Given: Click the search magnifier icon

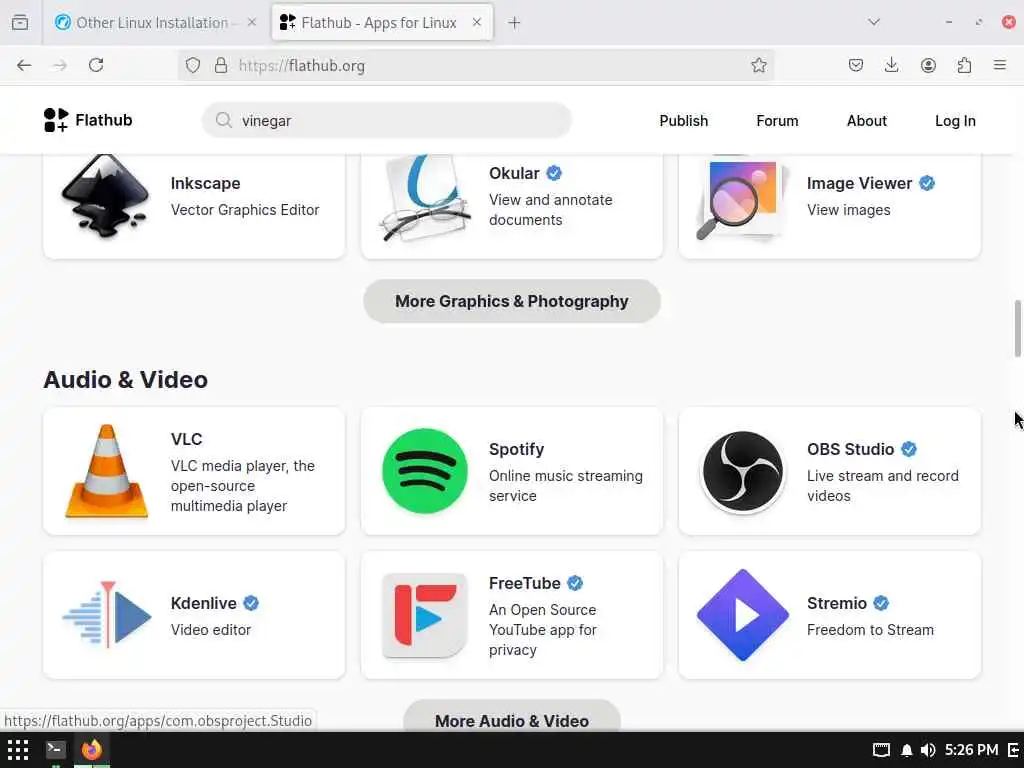Looking at the screenshot, I should (x=223, y=120).
